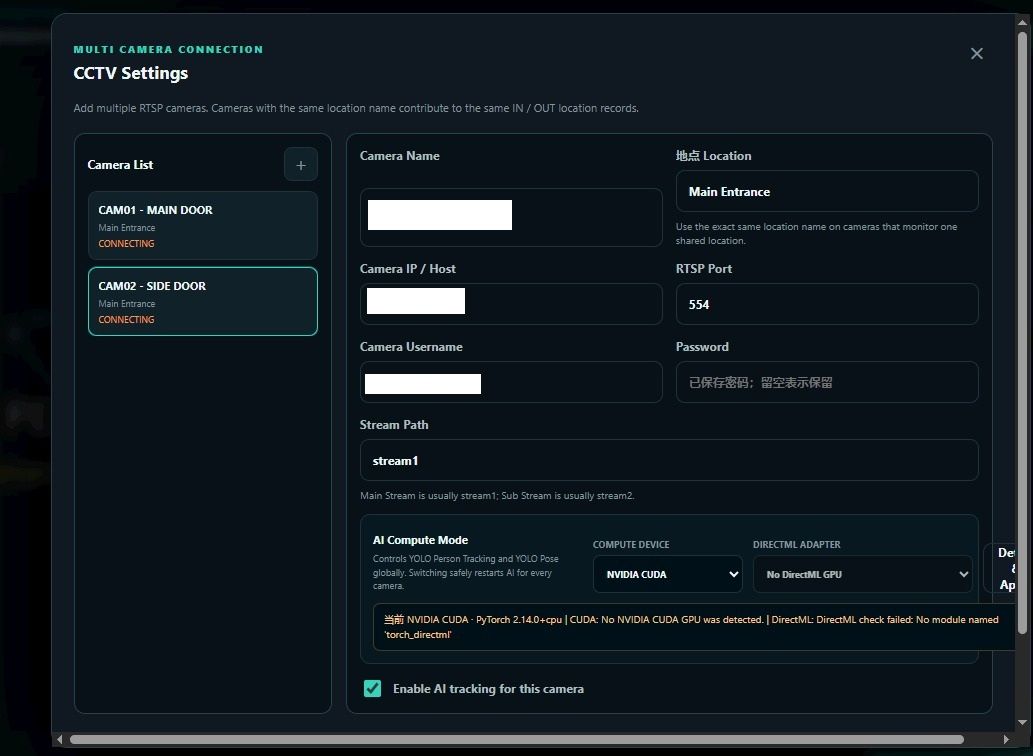The image size is (1033, 756).
Task: Select CAM01 - MAIN DOOR camera card
Action: click(x=203, y=226)
